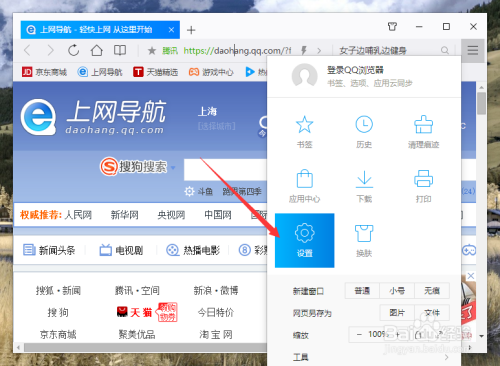Open the 人民网 recommended link
The width and height of the screenshot is (500, 366).
(x=78, y=215)
